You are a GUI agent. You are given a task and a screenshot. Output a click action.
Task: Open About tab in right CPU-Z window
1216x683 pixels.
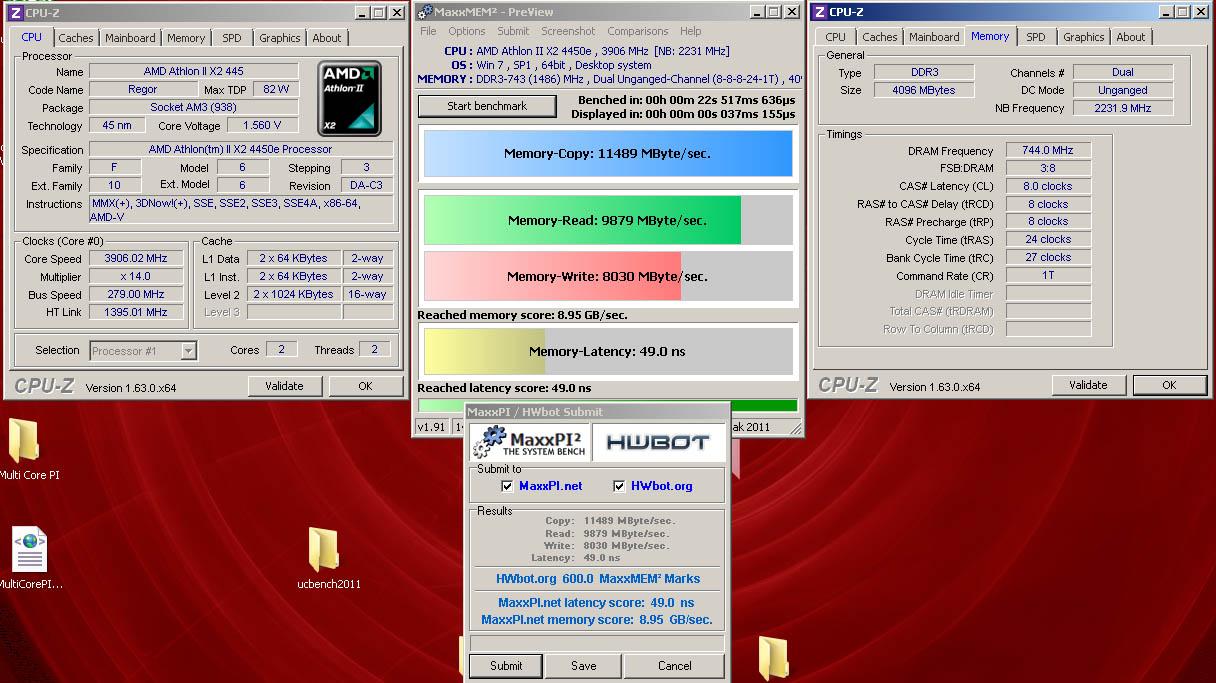[x=1131, y=37]
